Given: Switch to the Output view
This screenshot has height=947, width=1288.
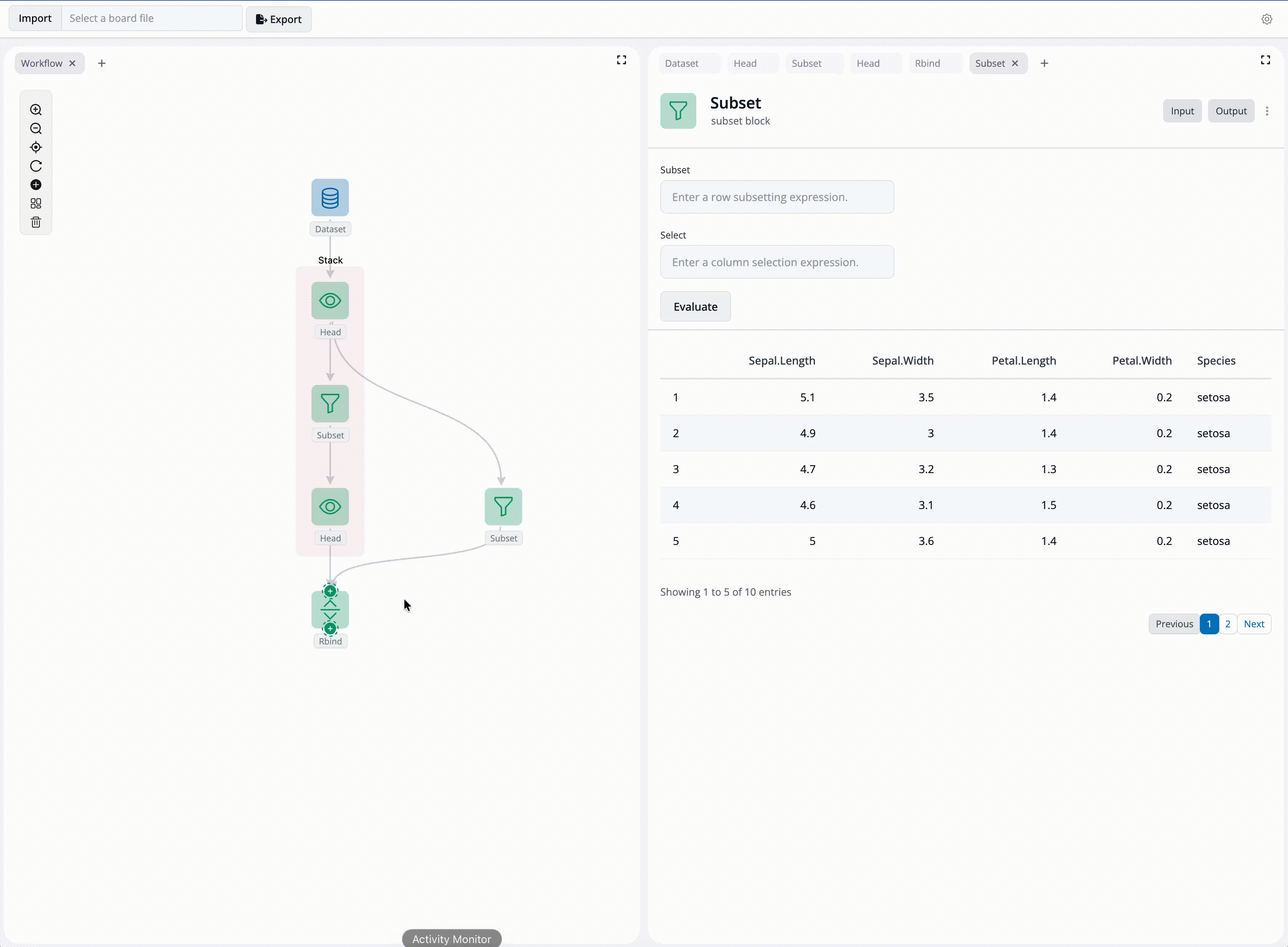Looking at the screenshot, I should [x=1231, y=110].
